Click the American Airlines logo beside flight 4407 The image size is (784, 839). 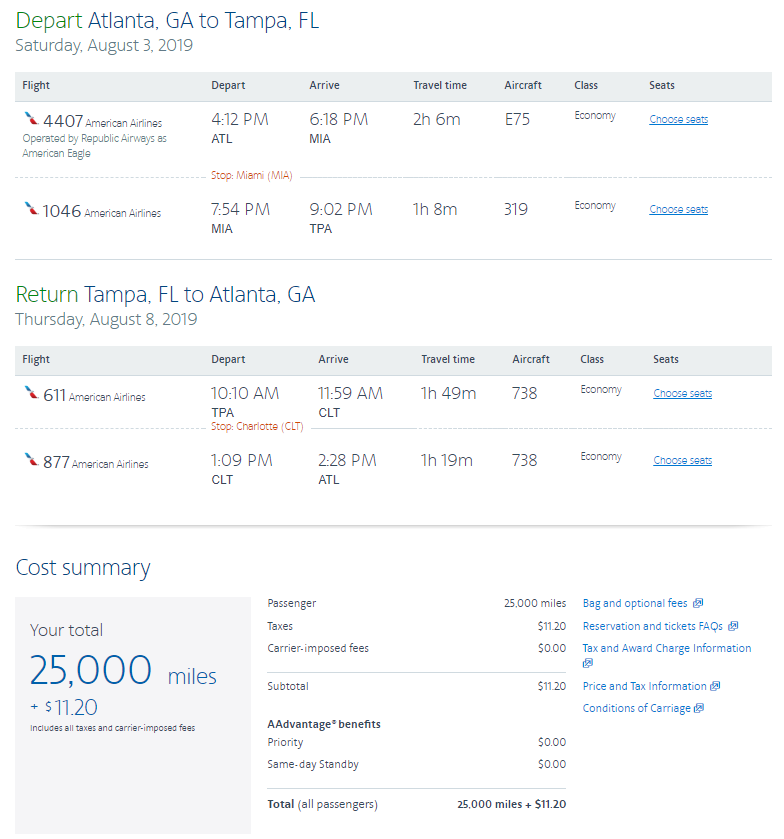click(32, 119)
